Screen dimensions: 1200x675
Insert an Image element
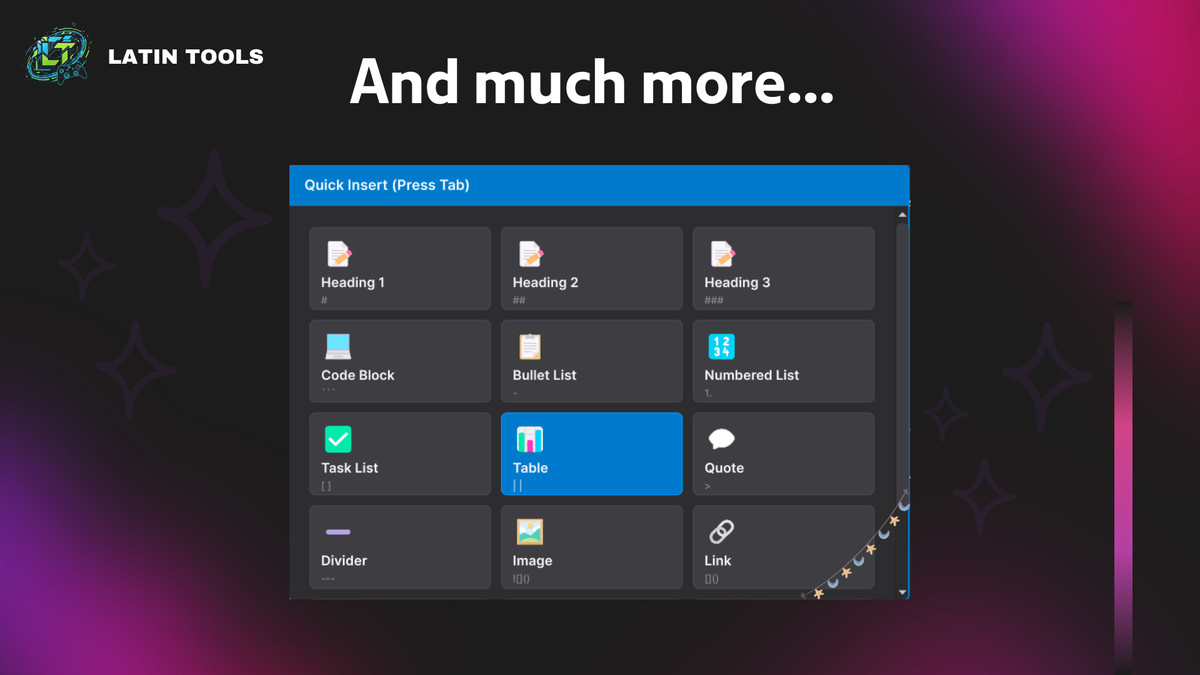point(592,547)
